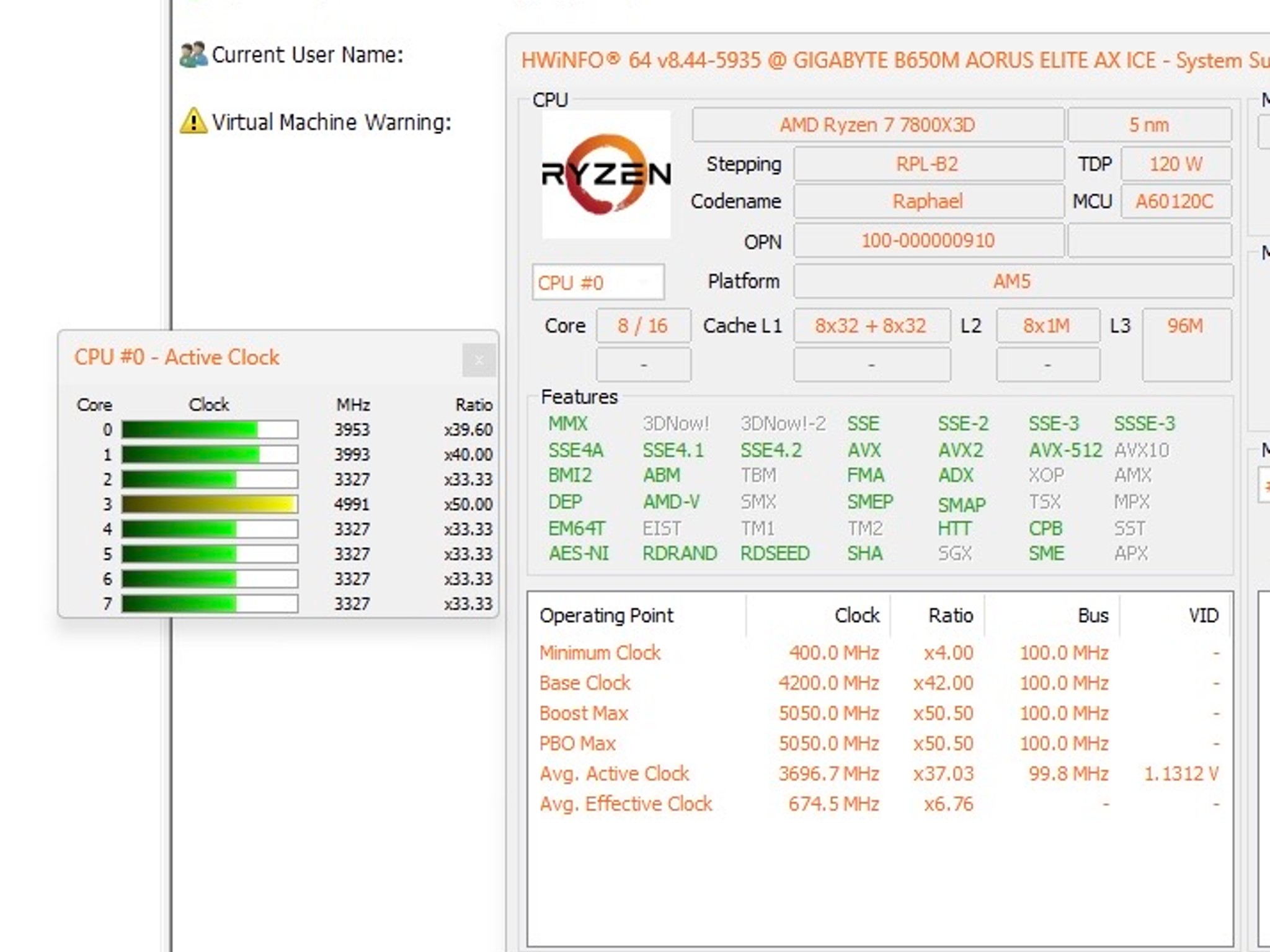Click the MCU value A60120C
The image size is (1270, 952).
(x=1176, y=201)
